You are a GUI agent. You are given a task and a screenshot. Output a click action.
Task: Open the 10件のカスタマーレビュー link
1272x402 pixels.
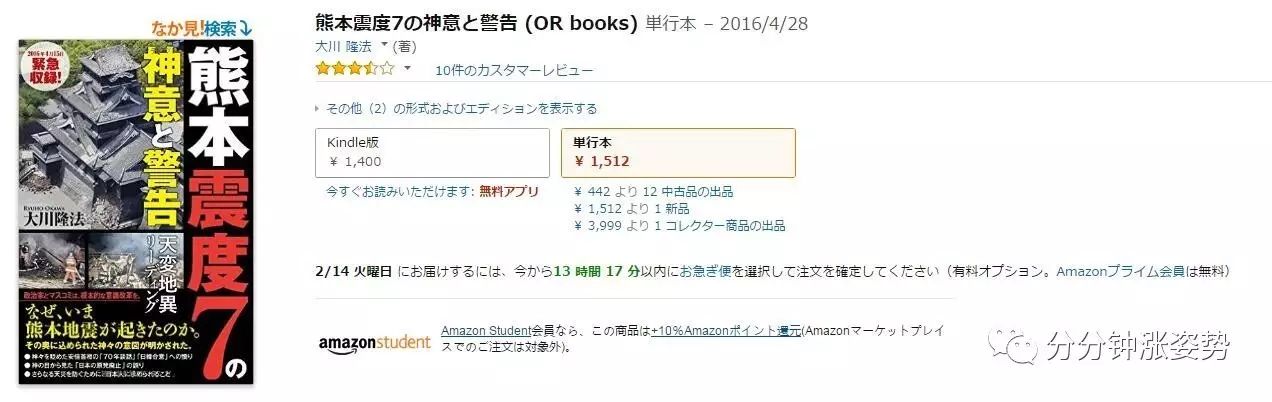click(x=514, y=70)
